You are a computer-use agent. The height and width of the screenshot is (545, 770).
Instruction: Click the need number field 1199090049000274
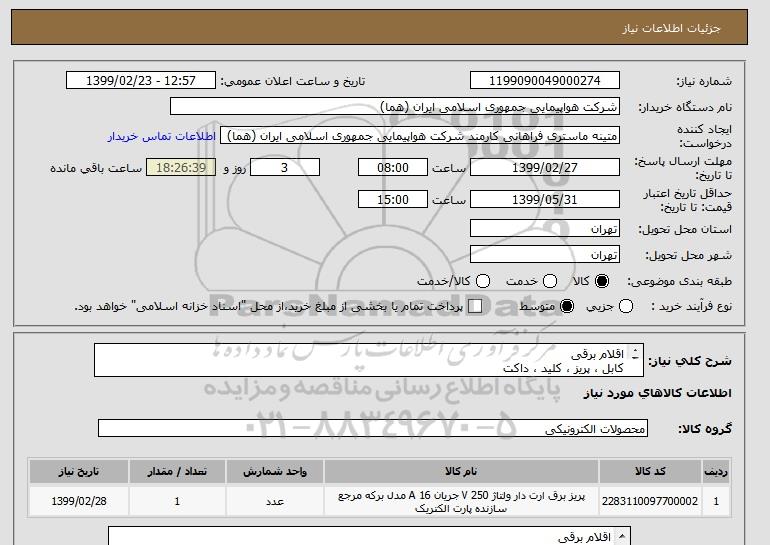[545, 81]
